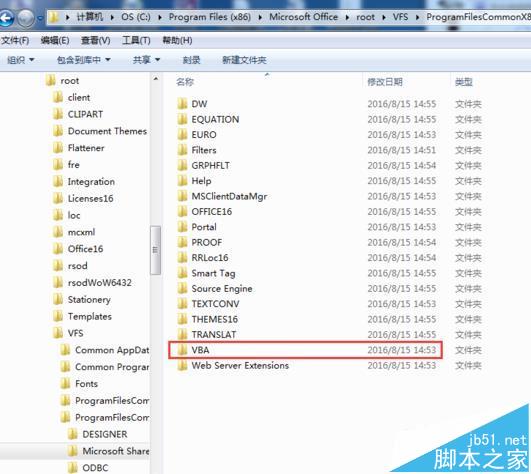Select Program Files (x86) breadcrumb
This screenshot has width=531, height=474.
click(210, 17)
